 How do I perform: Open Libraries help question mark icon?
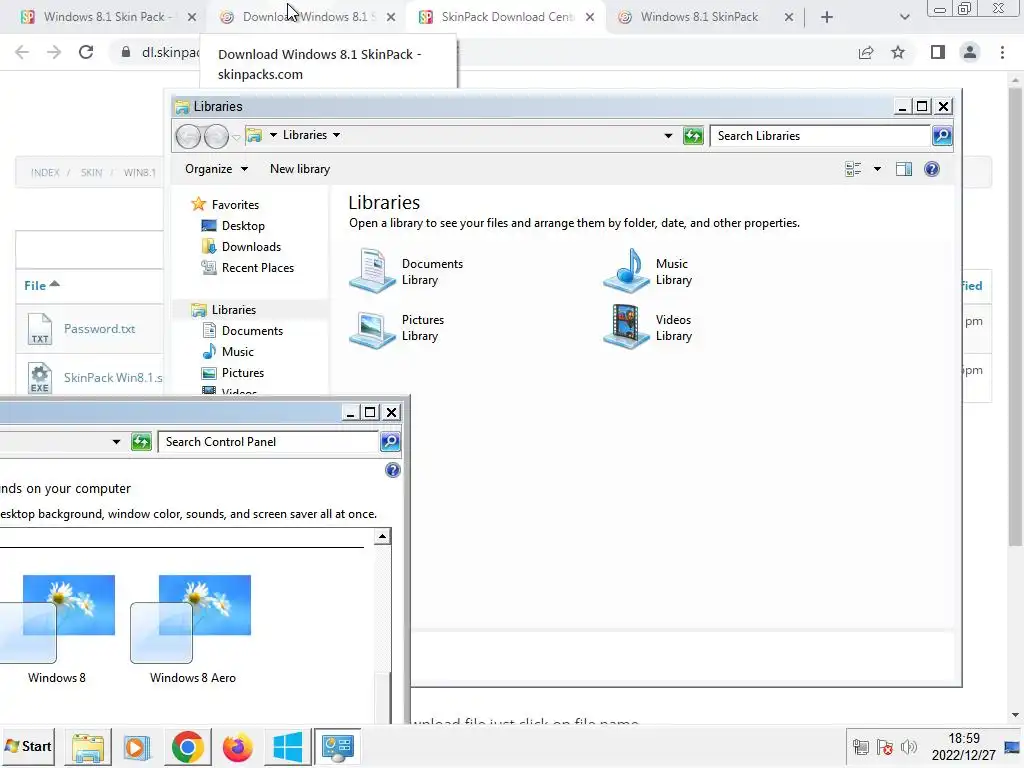click(x=932, y=169)
